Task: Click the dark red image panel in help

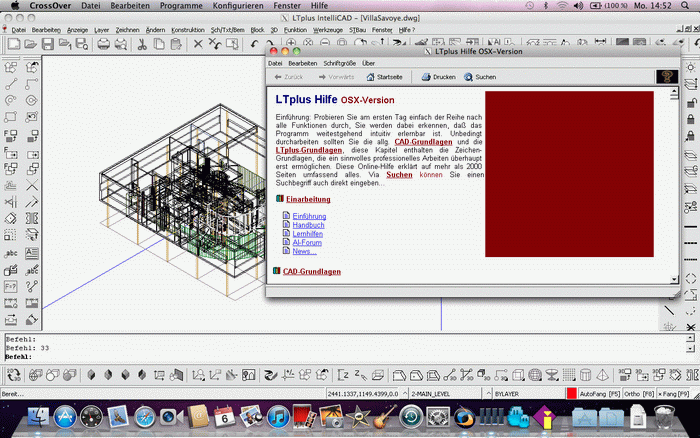Action: point(569,174)
